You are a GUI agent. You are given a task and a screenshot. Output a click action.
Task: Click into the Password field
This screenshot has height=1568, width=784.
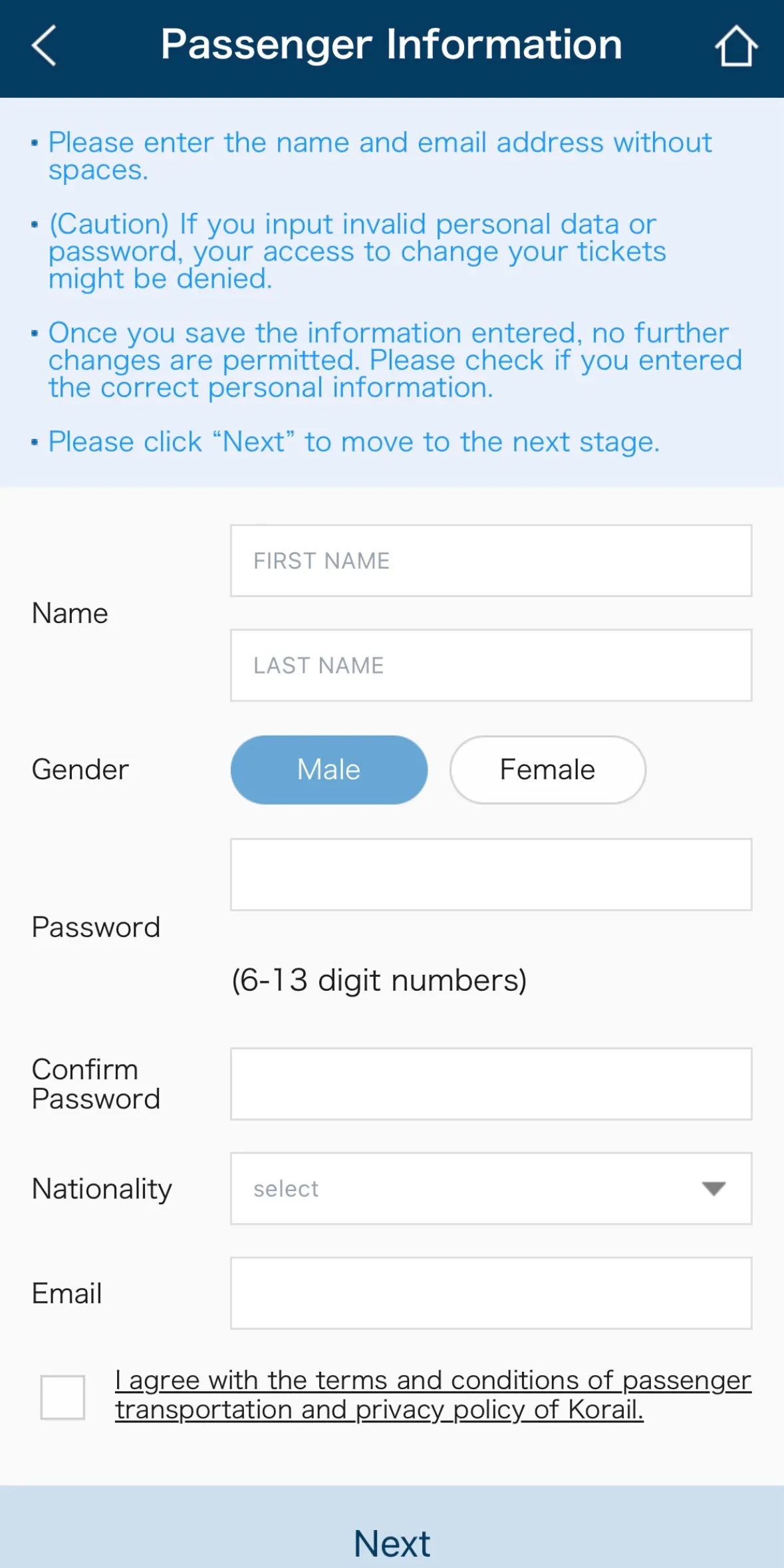[x=491, y=874]
